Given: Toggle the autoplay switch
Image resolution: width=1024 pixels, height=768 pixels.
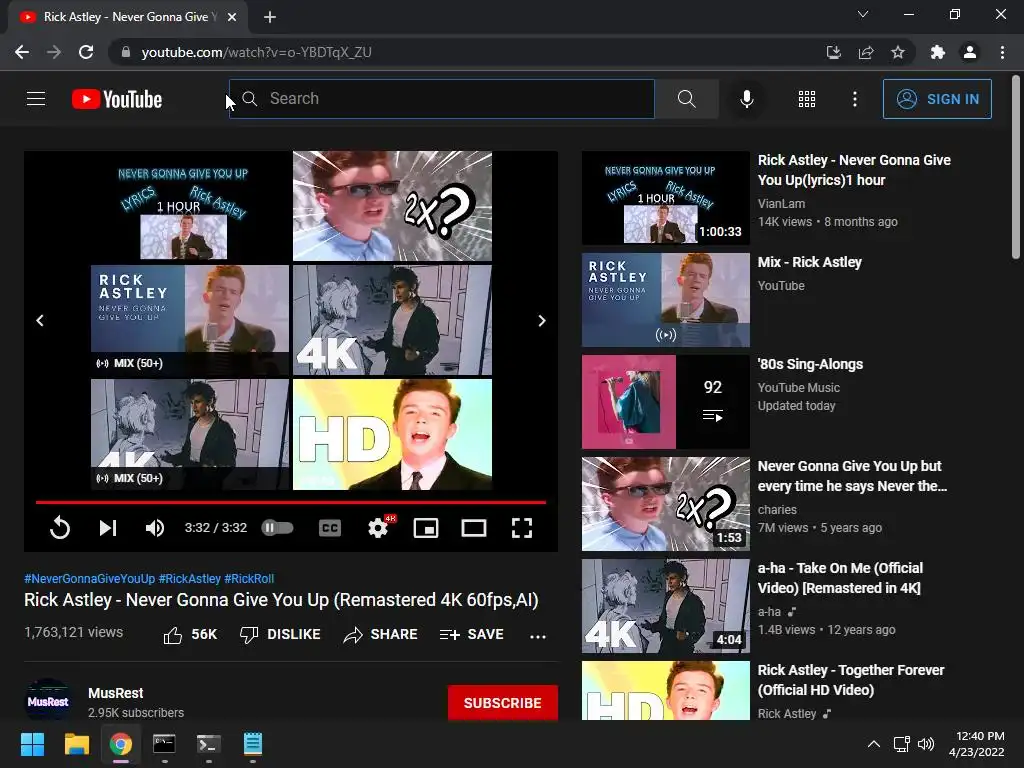Looking at the screenshot, I should click(278, 528).
